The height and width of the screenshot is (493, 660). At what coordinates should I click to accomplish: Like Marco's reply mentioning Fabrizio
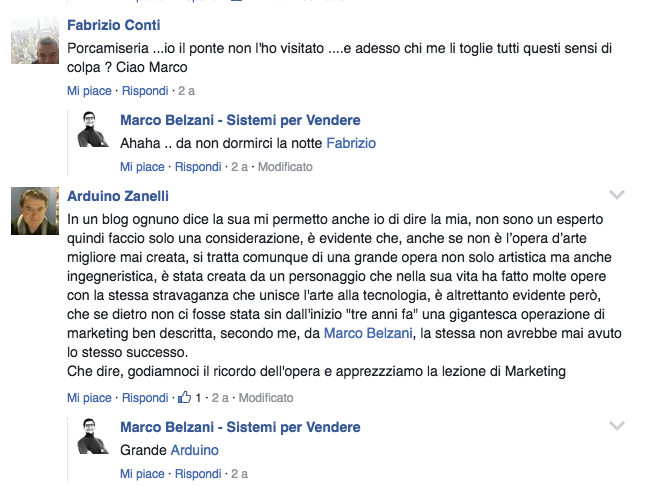tap(141, 167)
